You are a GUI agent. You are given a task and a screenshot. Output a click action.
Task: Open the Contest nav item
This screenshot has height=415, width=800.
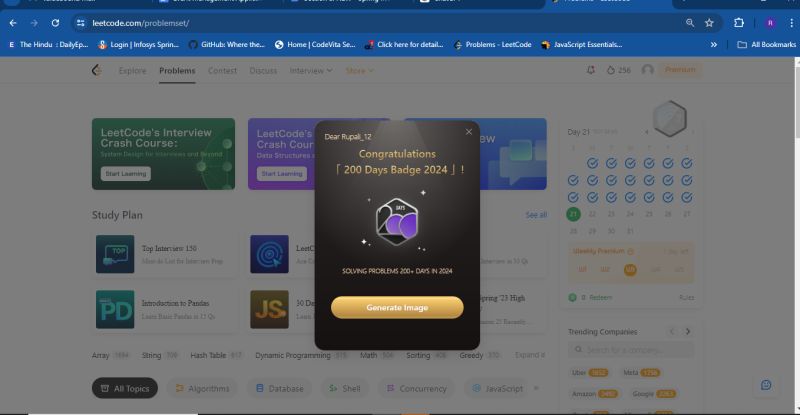pyautogui.click(x=222, y=70)
